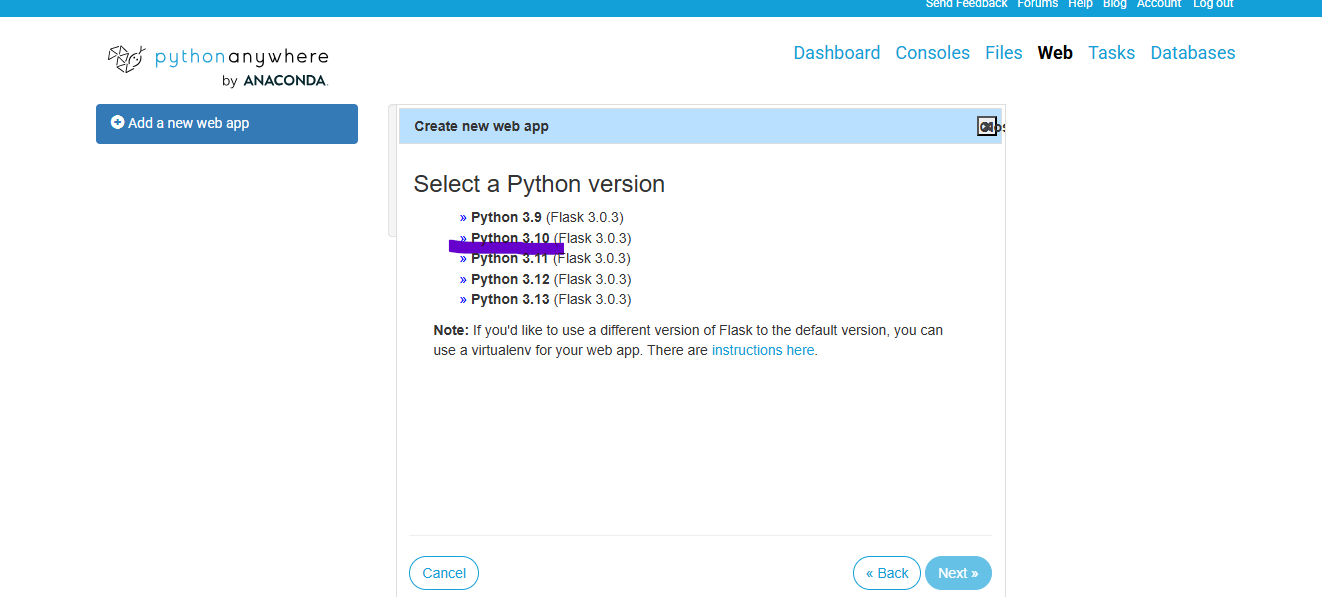Close the Create new web app dialog
Viewport: 1322px width, 597px height.
click(987, 126)
